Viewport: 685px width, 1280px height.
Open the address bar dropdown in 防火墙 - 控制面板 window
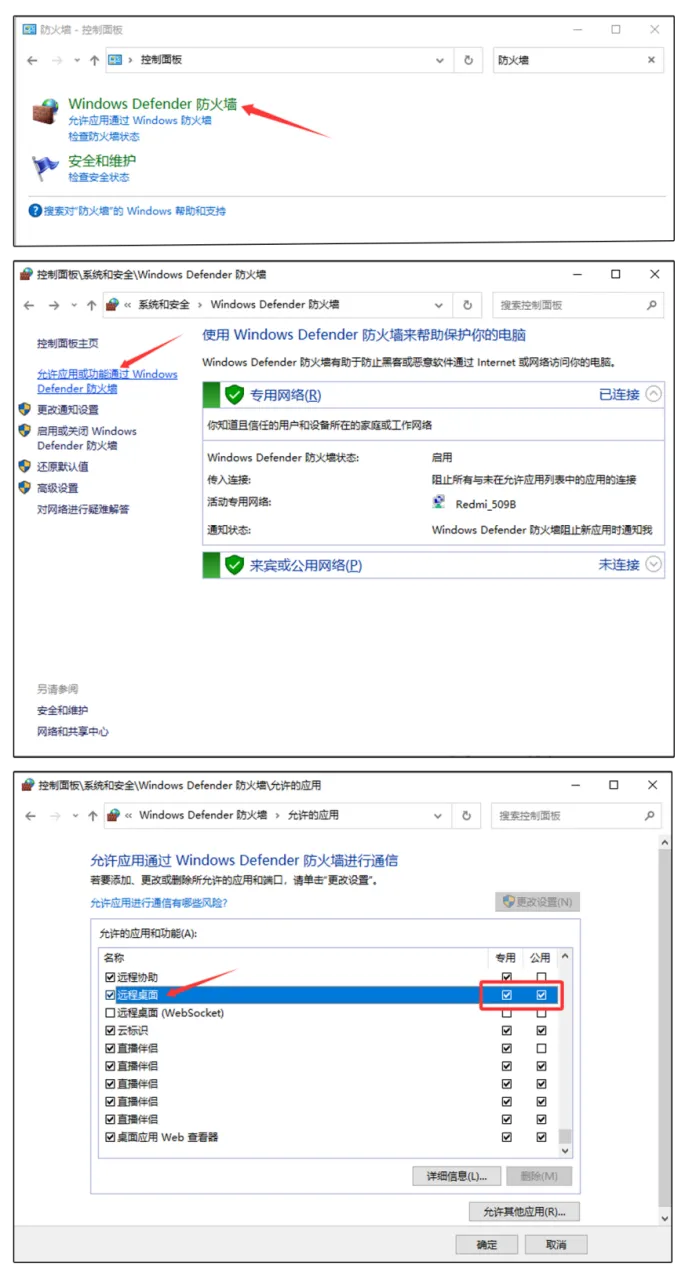(440, 60)
